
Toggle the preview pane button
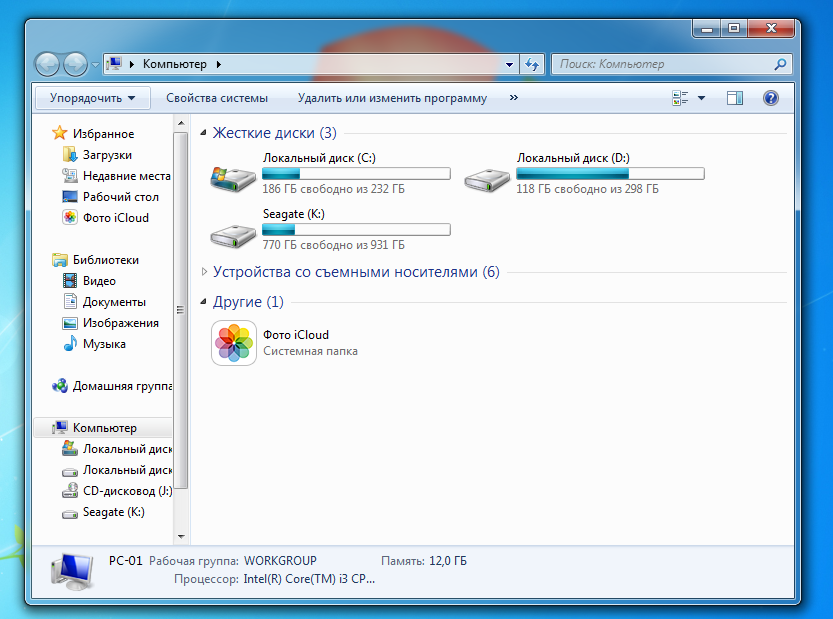[x=735, y=98]
